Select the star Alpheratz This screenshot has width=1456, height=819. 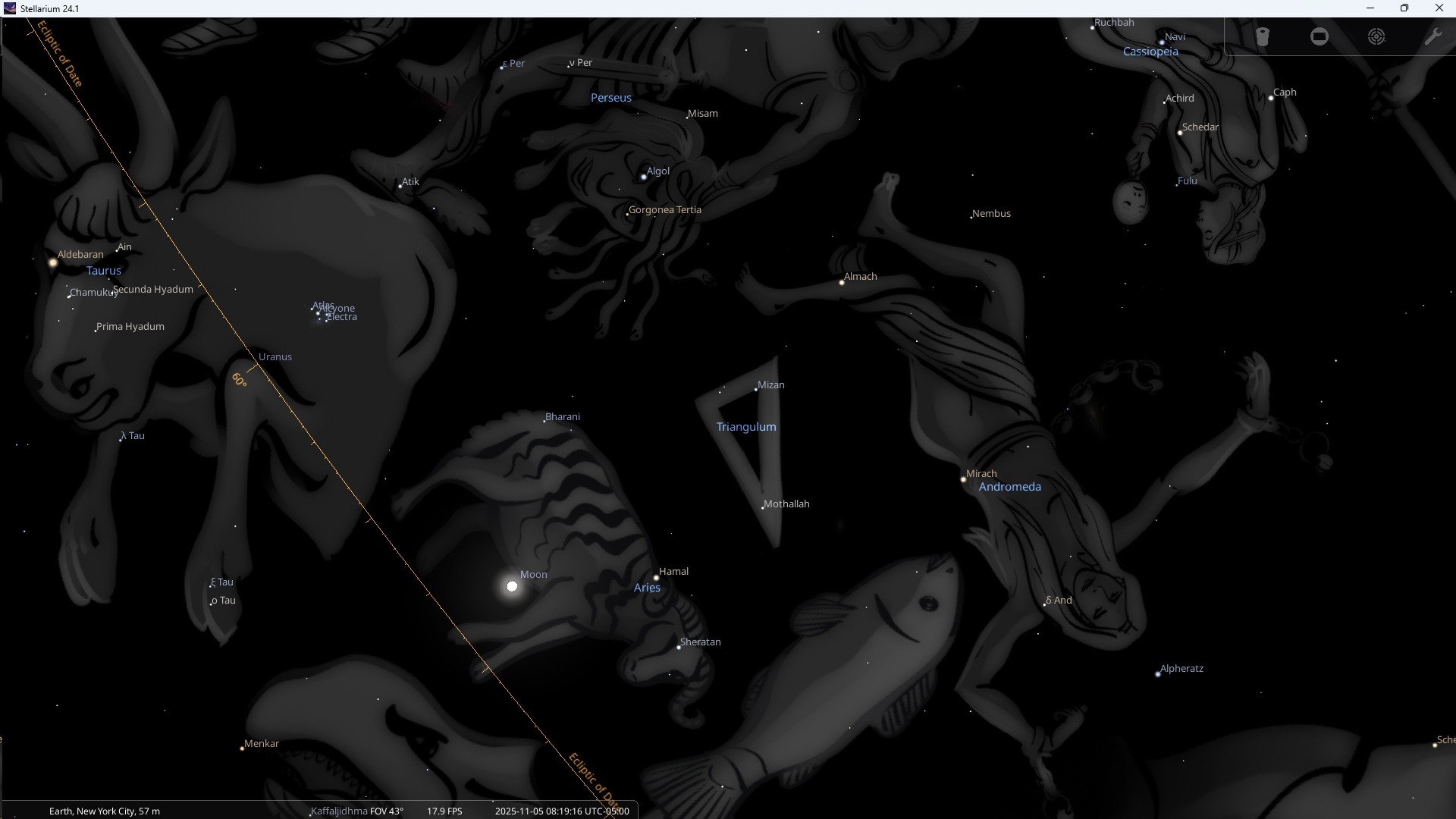click(1158, 674)
